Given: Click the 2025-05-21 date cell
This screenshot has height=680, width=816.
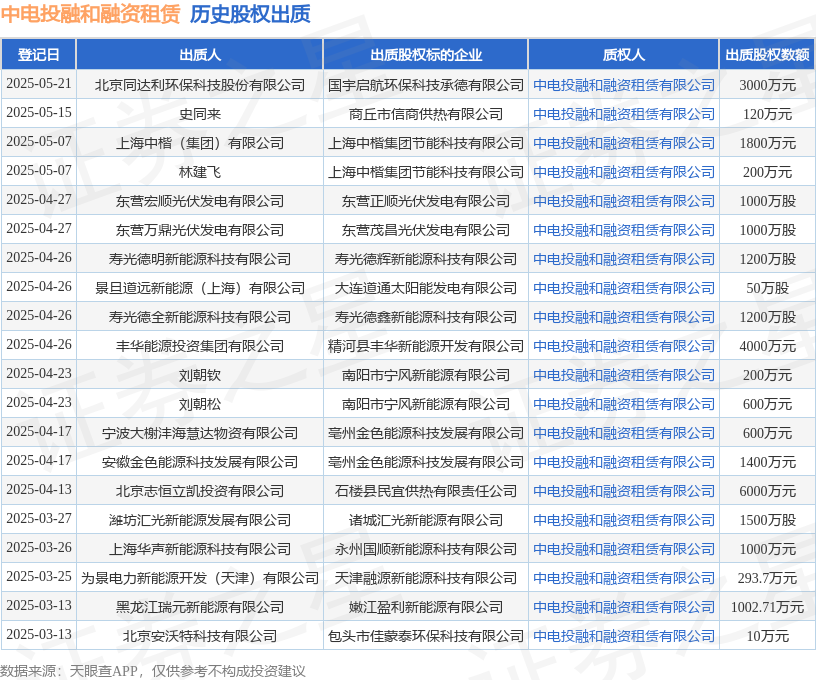Looking at the screenshot, I should tap(39, 83).
